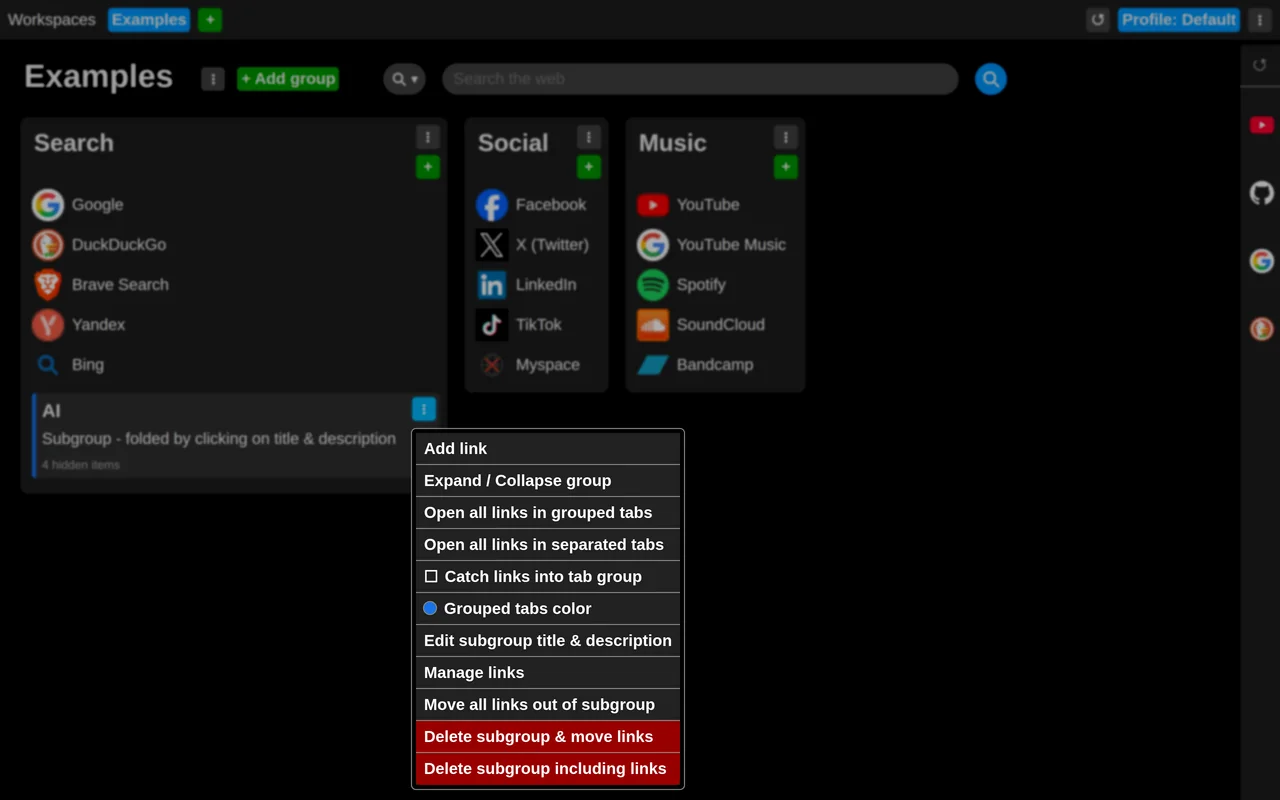This screenshot has height=800, width=1280.
Task: Add link with green plus in Music group
Action: pyautogui.click(x=786, y=167)
